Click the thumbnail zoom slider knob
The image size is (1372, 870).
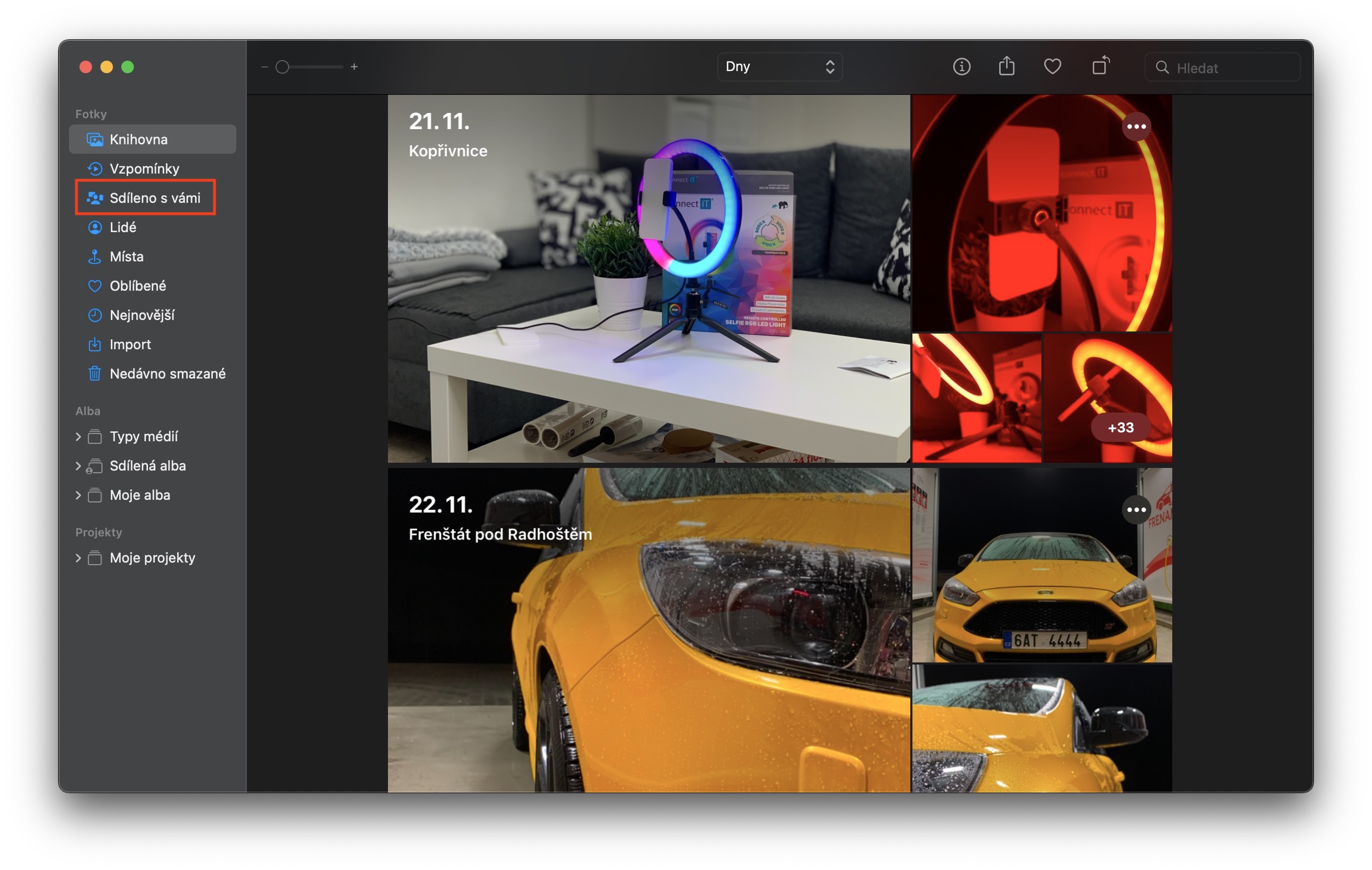tap(282, 67)
